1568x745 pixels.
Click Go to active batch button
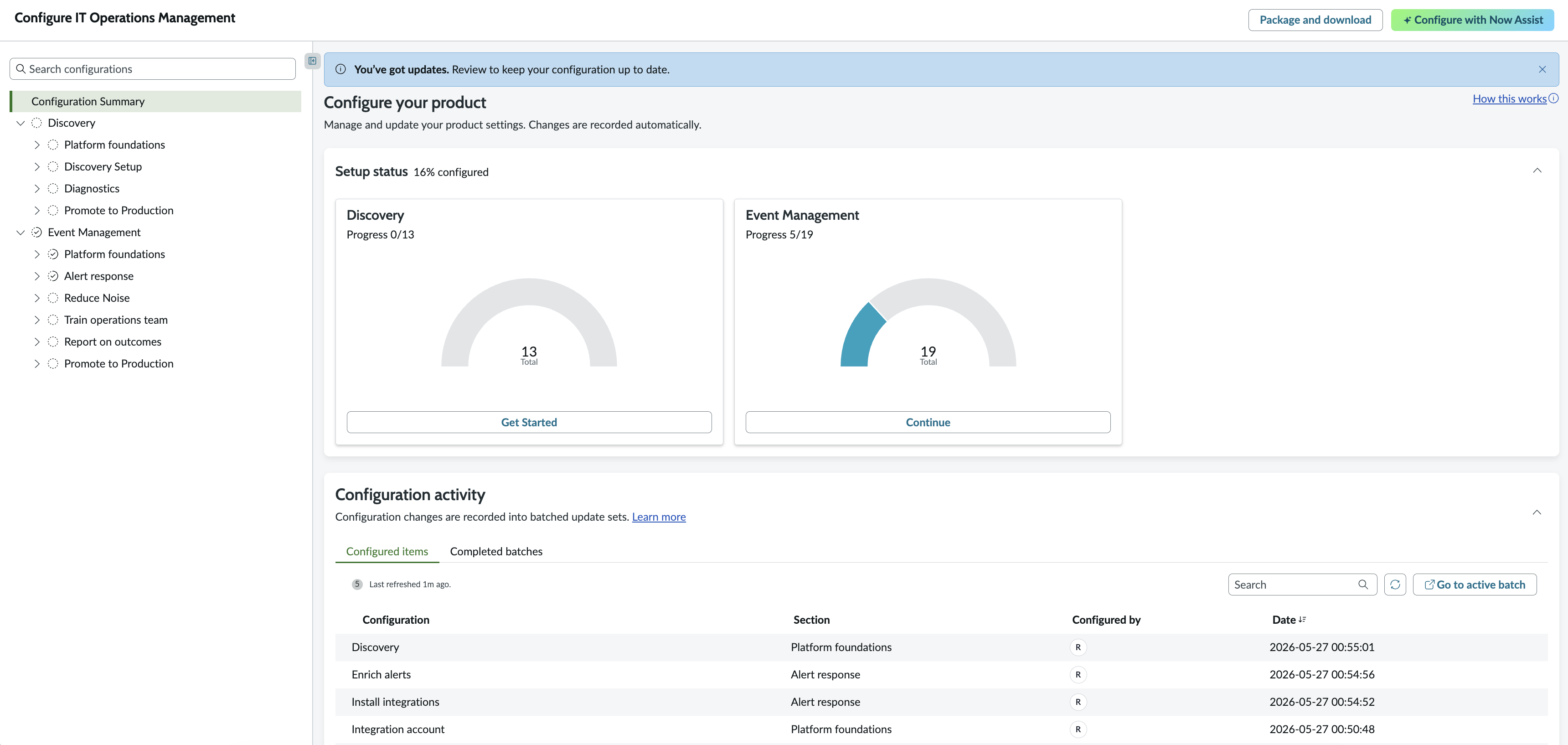click(x=1474, y=585)
